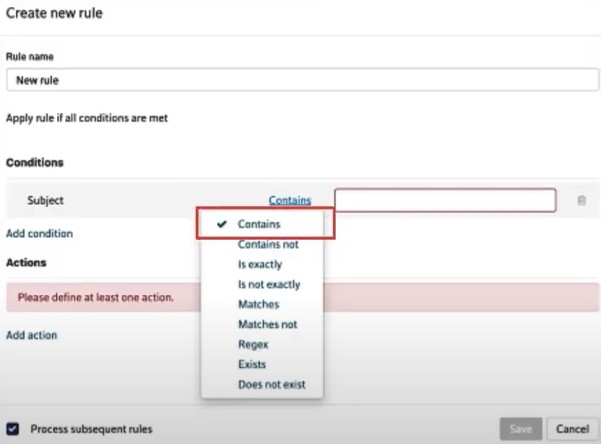This screenshot has width=601, height=444.
Task: Cancel the new rule dialog
Action: point(573,429)
